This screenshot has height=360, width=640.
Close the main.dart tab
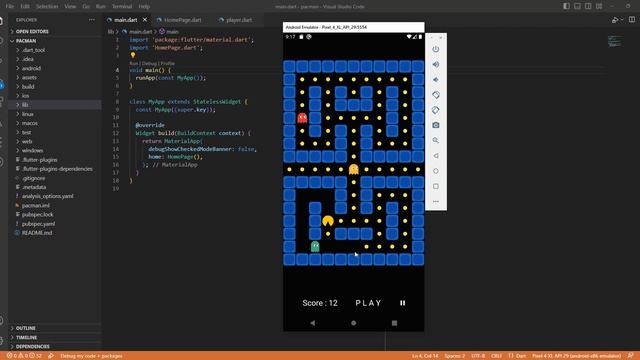(144, 20)
